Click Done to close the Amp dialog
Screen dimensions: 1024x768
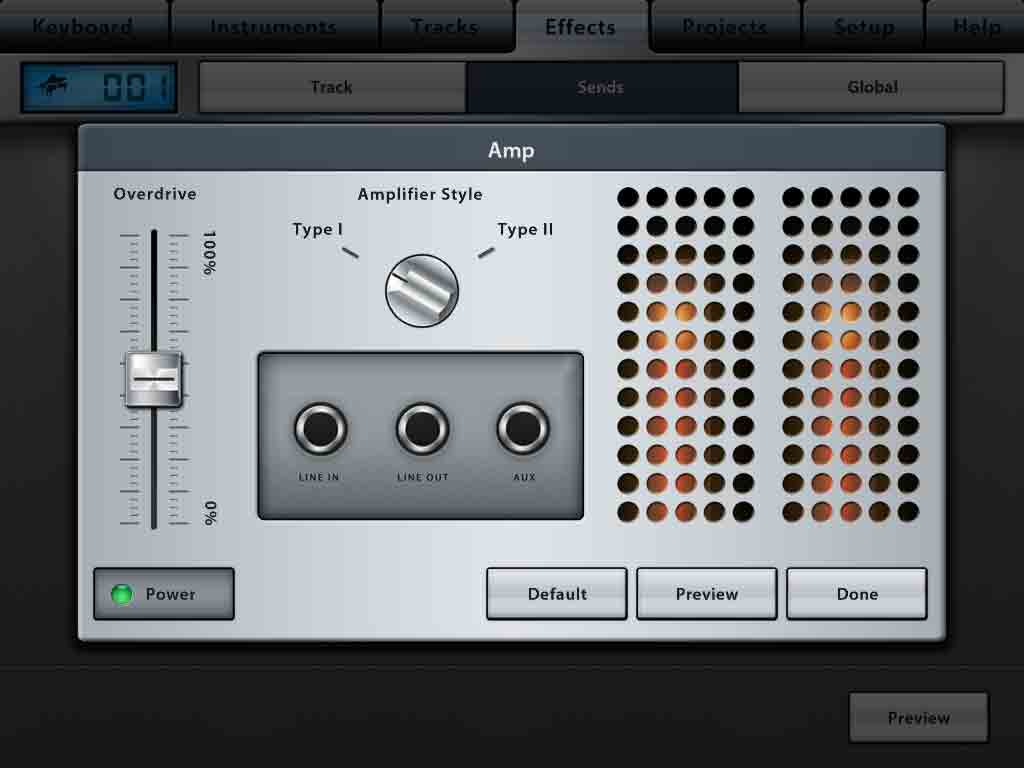click(x=856, y=593)
